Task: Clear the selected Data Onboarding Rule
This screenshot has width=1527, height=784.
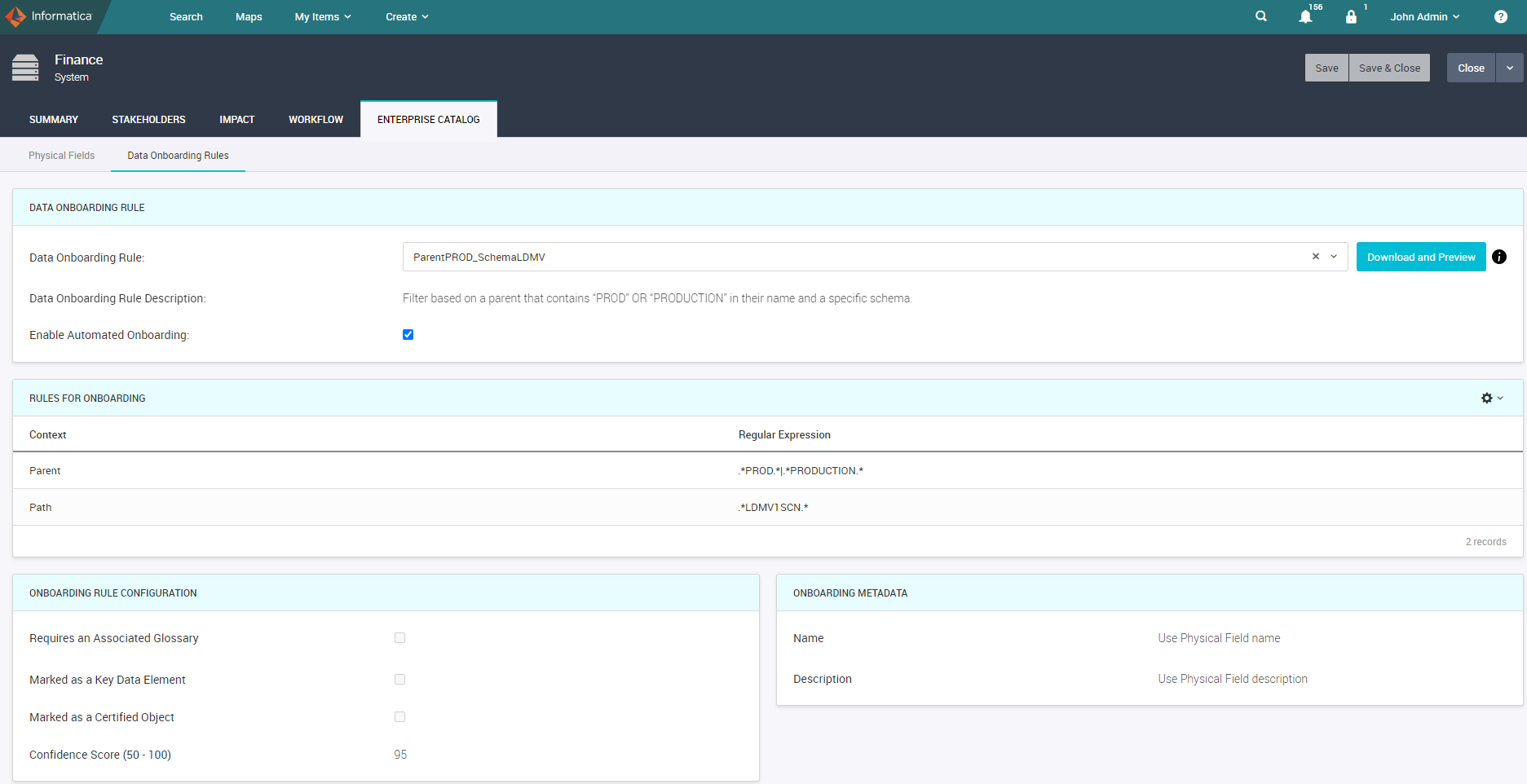Action: point(1315,256)
